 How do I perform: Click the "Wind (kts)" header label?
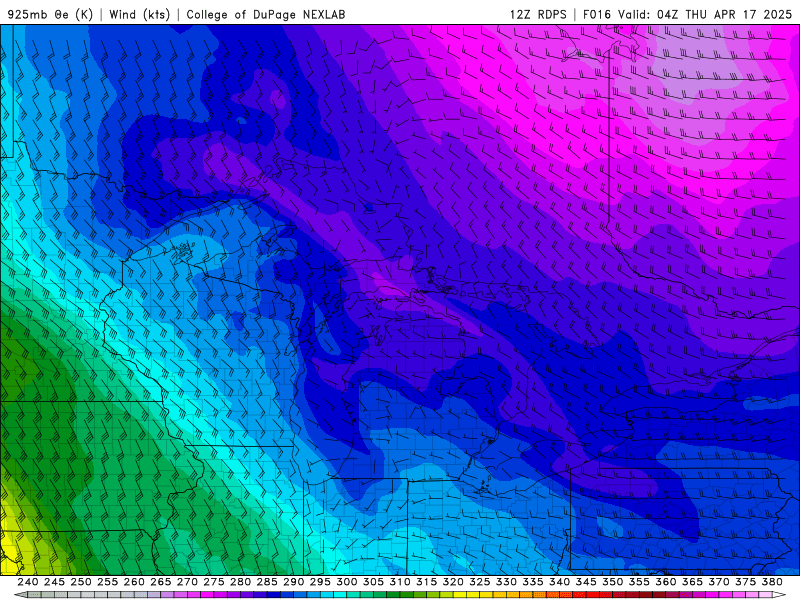tap(140, 14)
